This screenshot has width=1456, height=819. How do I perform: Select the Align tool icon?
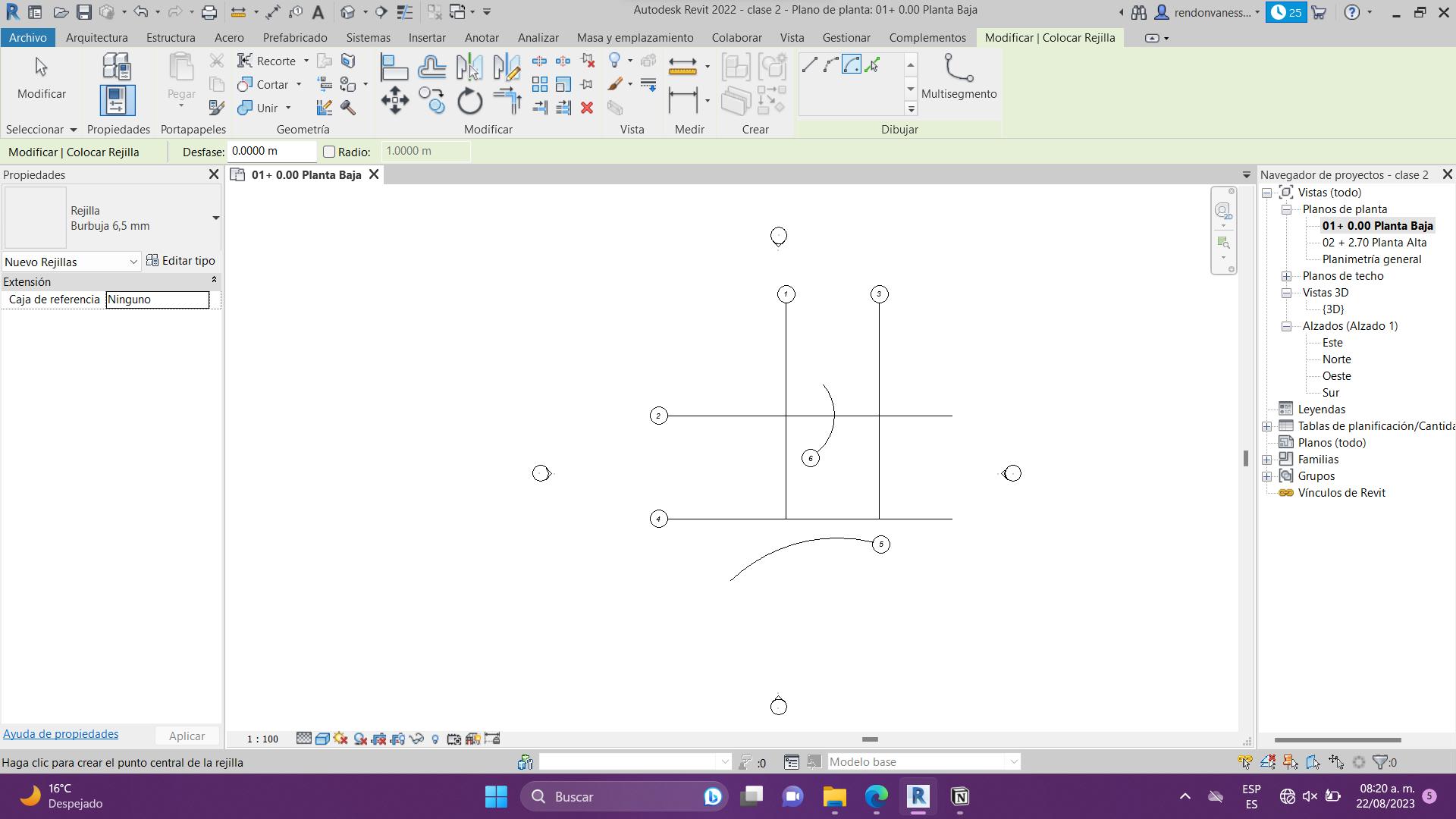point(394,67)
